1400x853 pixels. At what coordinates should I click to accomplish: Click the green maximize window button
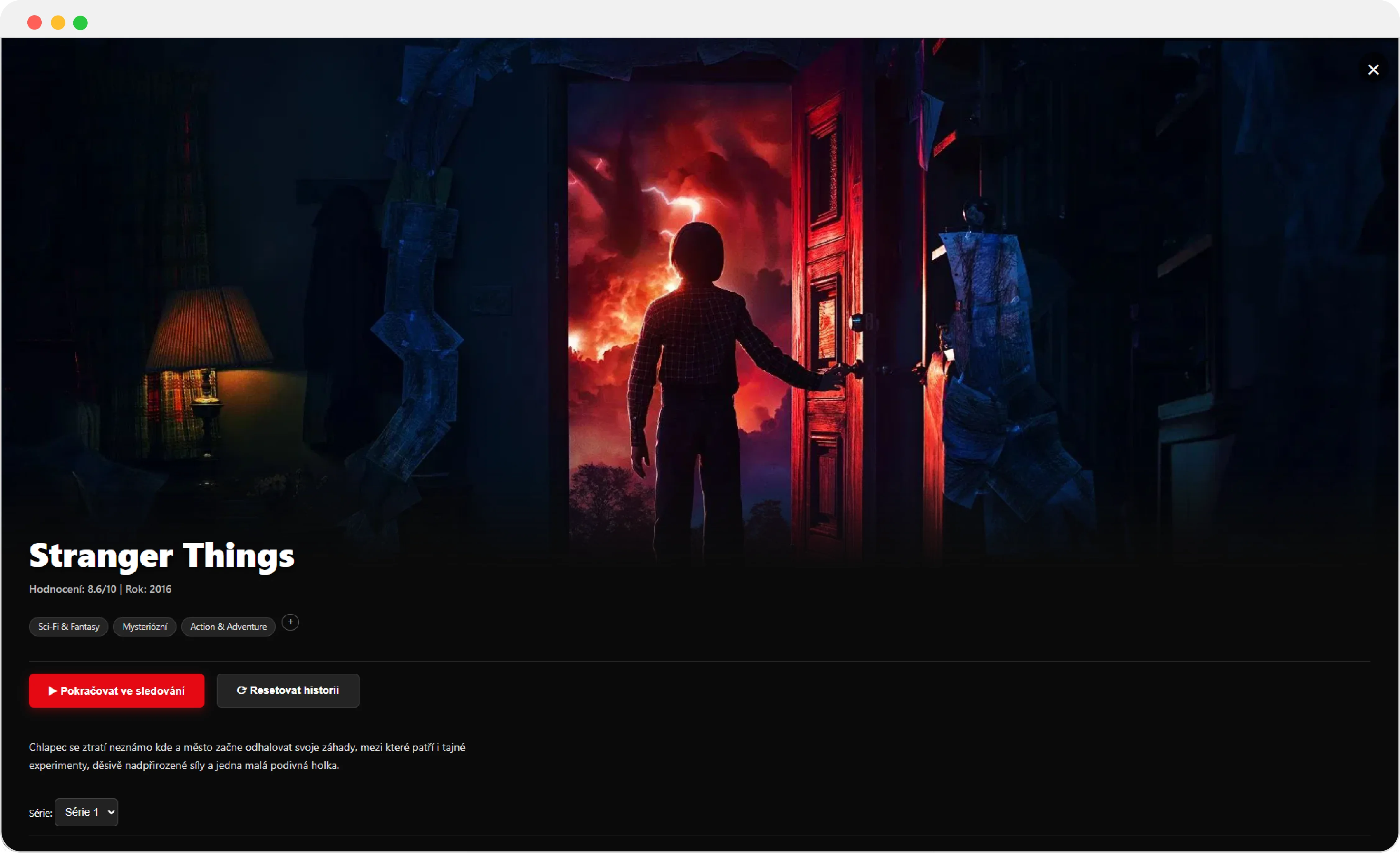[81, 23]
